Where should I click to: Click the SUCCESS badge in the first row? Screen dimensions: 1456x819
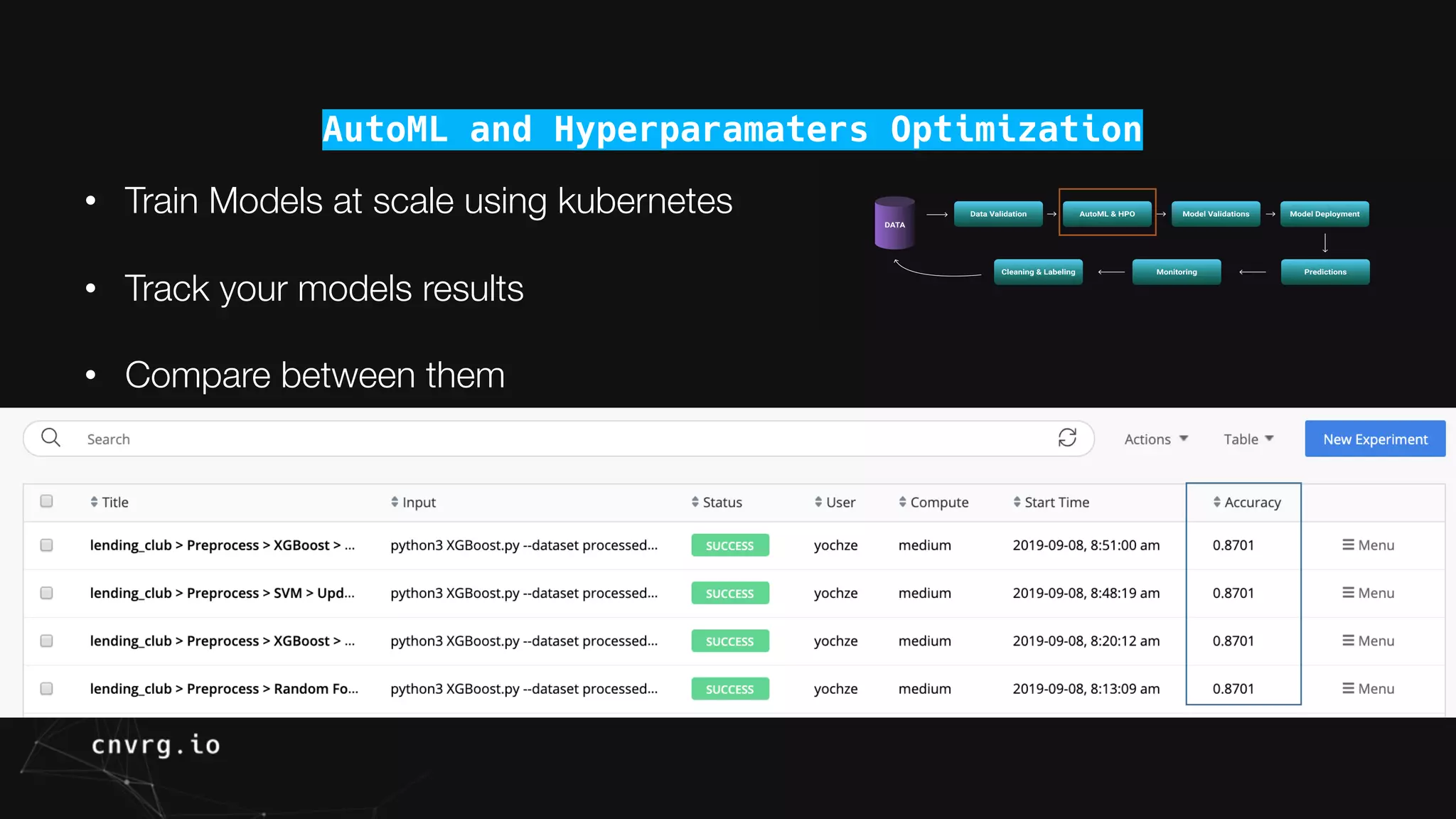tap(729, 545)
